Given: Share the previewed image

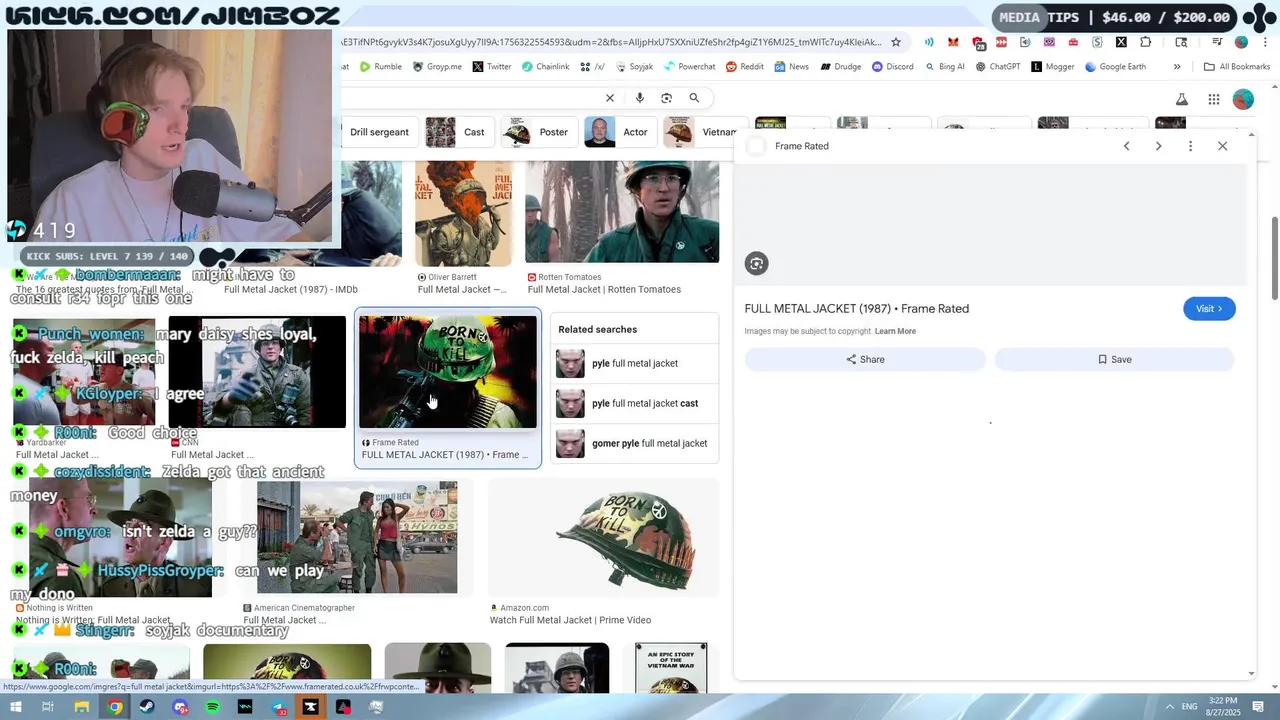Looking at the screenshot, I should (865, 359).
